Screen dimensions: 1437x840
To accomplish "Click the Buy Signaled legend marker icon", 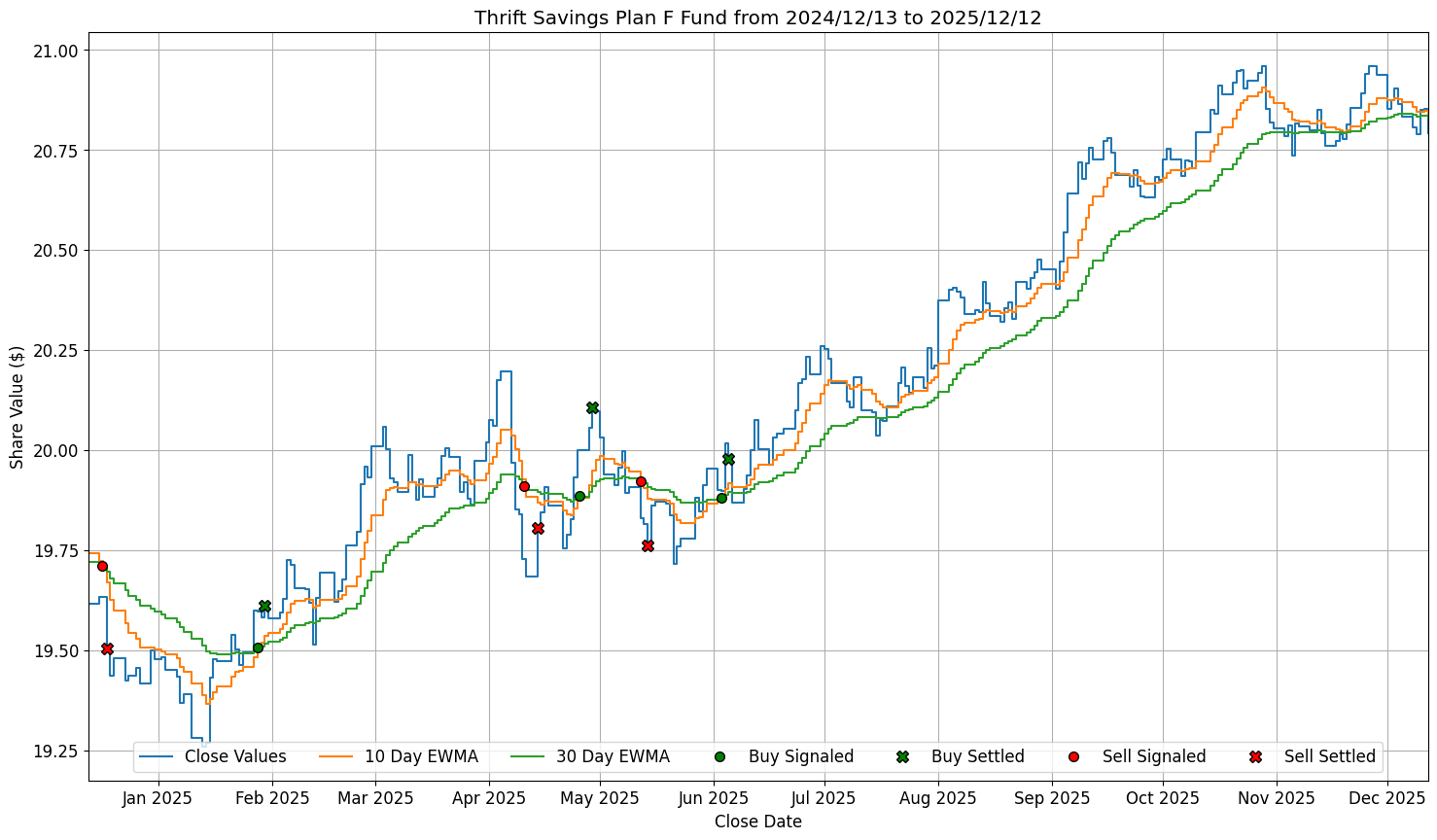I will pyautogui.click(x=719, y=756).
